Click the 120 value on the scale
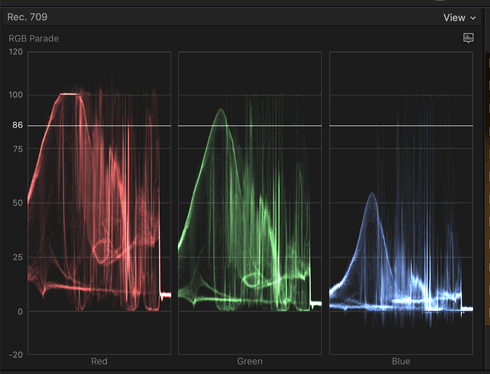This screenshot has width=490, height=374. [x=16, y=52]
